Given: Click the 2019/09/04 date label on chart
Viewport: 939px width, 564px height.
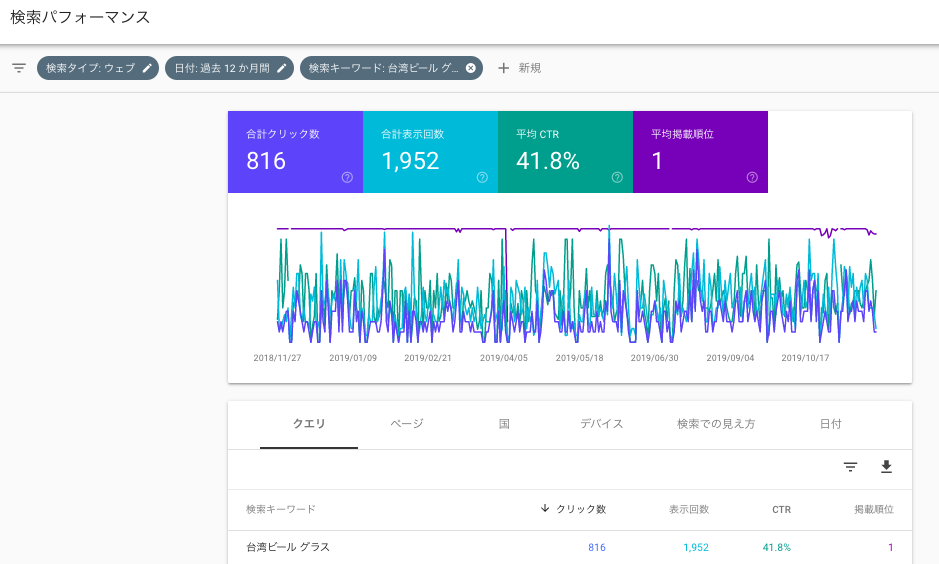Looking at the screenshot, I should pos(730,358).
